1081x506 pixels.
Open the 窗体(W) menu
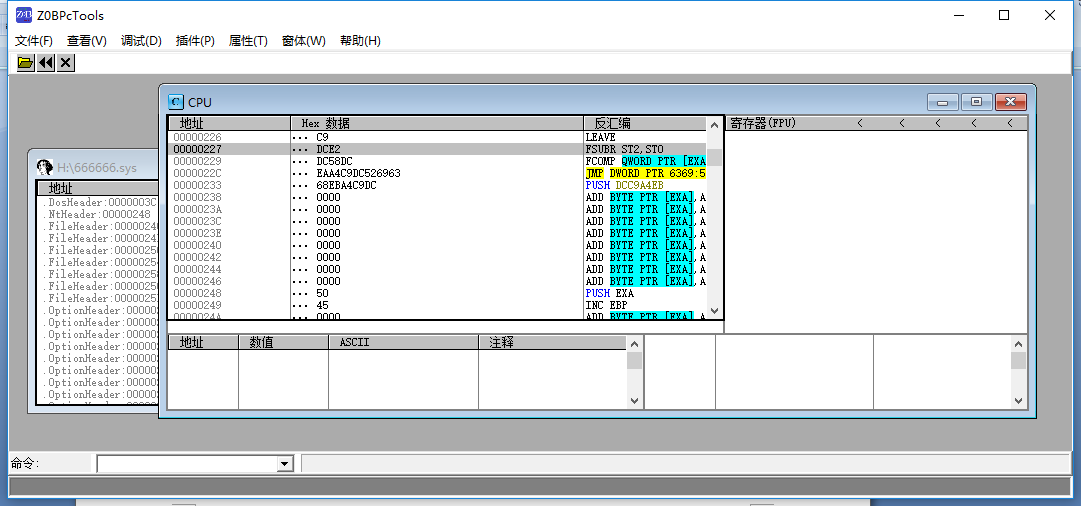pyautogui.click(x=303, y=41)
